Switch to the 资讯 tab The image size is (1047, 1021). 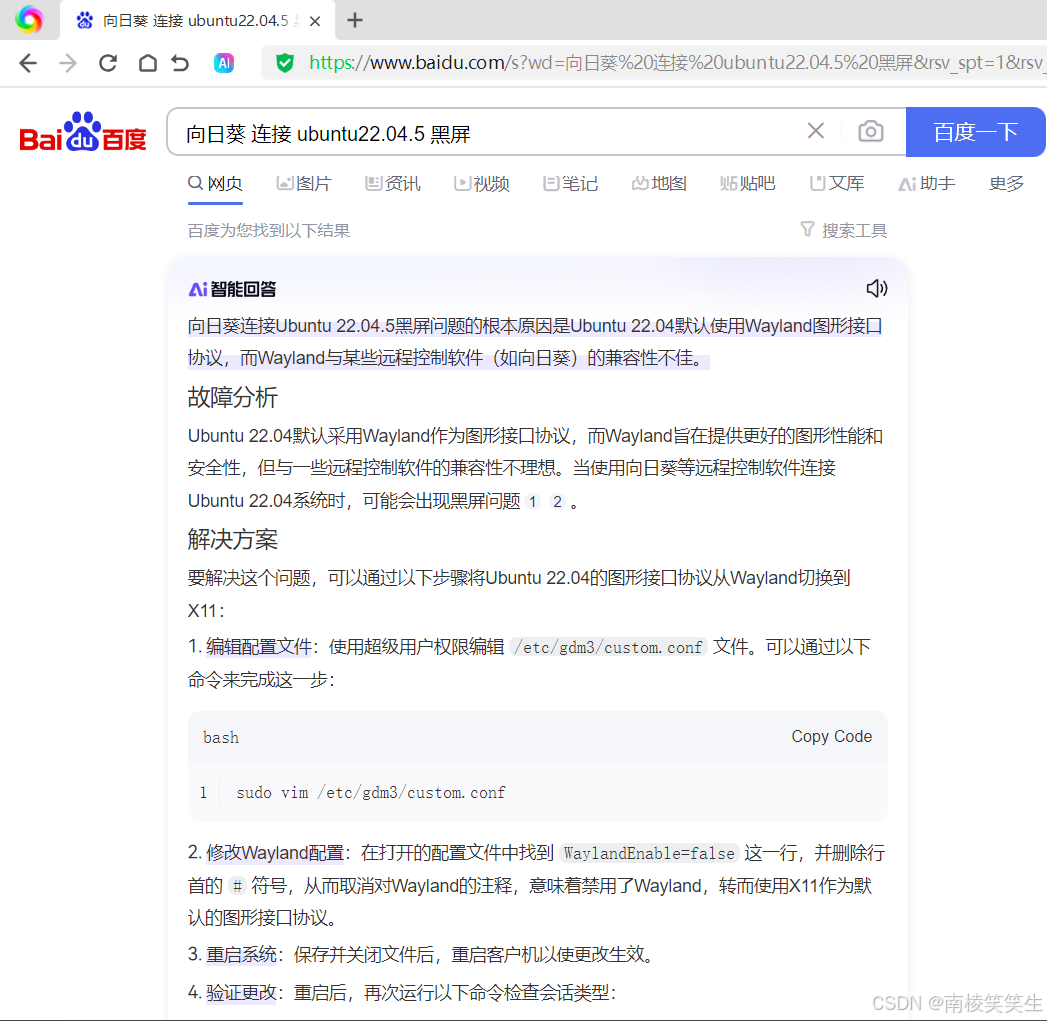[393, 183]
